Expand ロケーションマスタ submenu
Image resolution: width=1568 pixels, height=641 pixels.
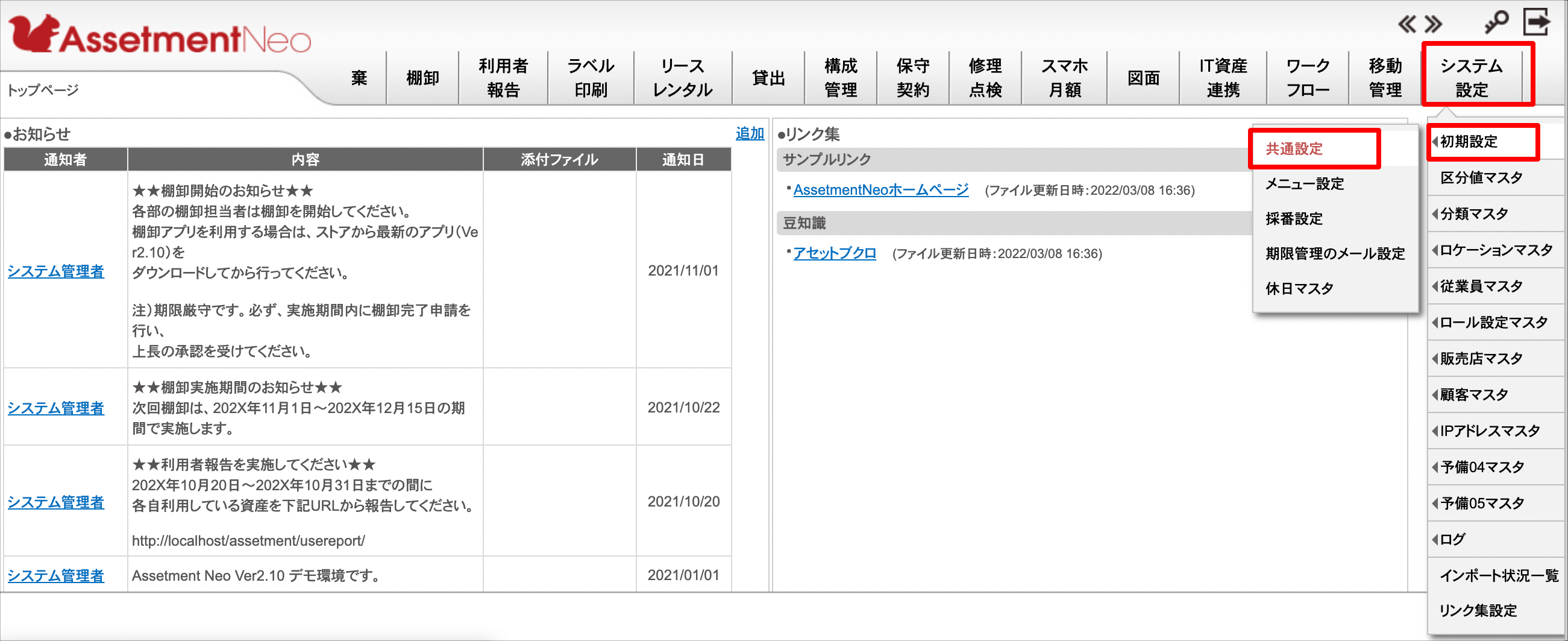(x=1495, y=250)
